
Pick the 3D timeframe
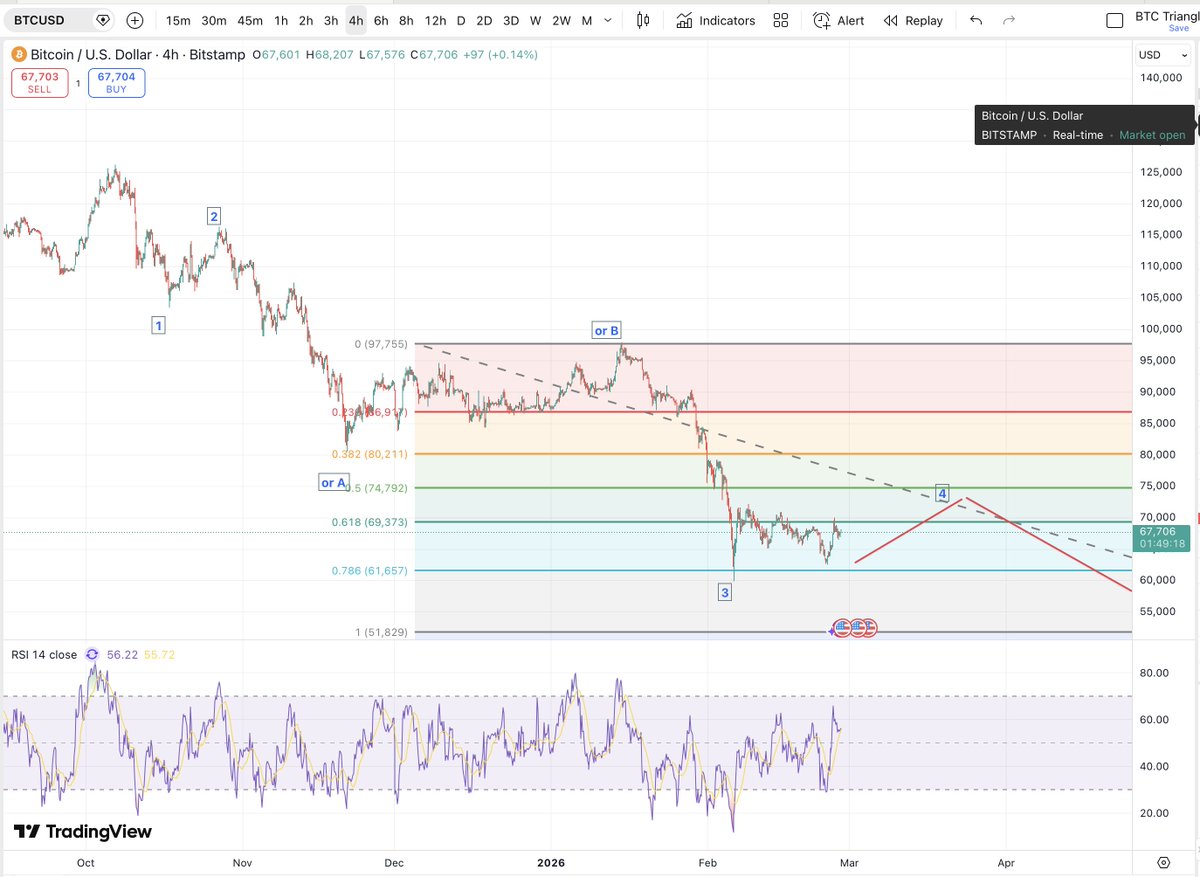[511, 20]
